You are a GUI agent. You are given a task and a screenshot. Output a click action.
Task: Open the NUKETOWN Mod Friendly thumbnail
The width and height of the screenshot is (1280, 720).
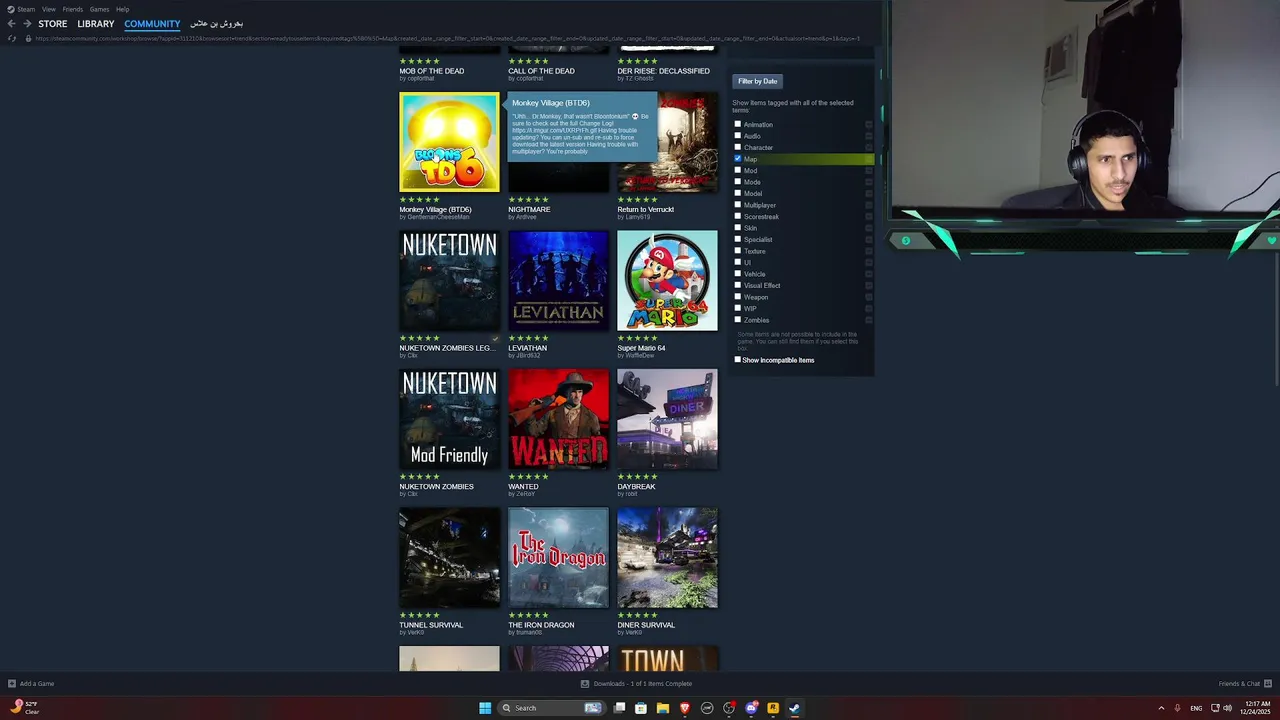[449, 419]
